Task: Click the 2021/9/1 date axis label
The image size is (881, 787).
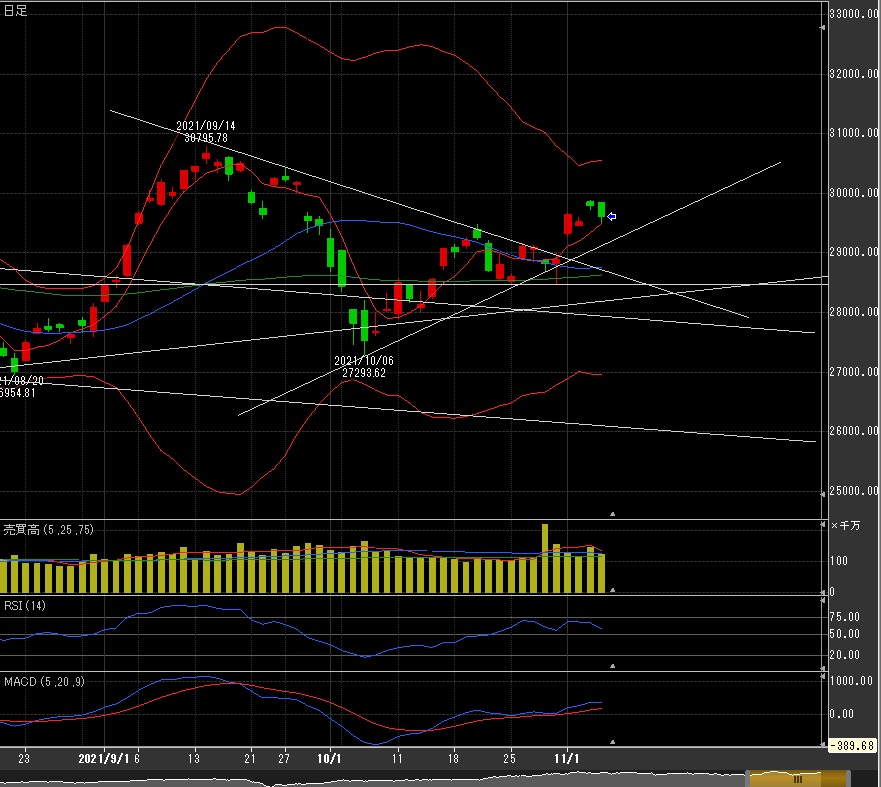Action: [x=103, y=759]
